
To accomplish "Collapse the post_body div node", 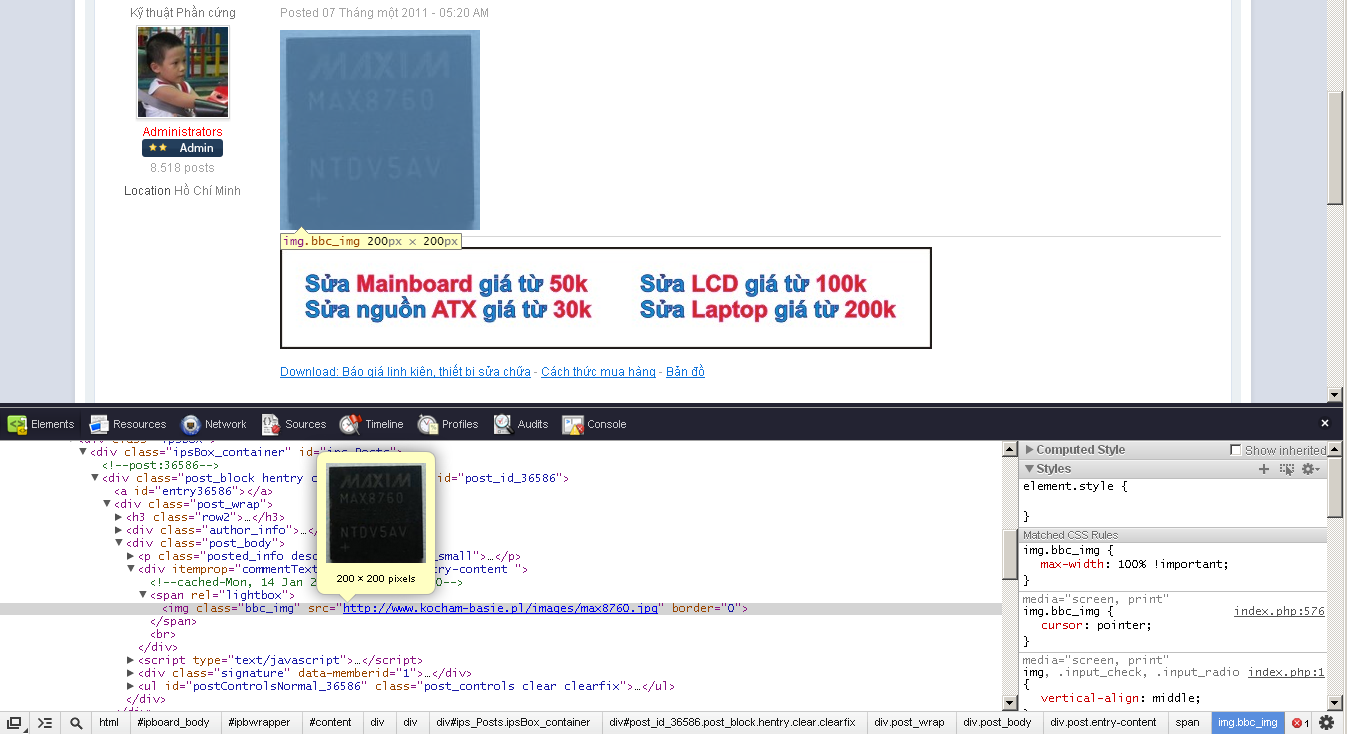I will pos(119,543).
